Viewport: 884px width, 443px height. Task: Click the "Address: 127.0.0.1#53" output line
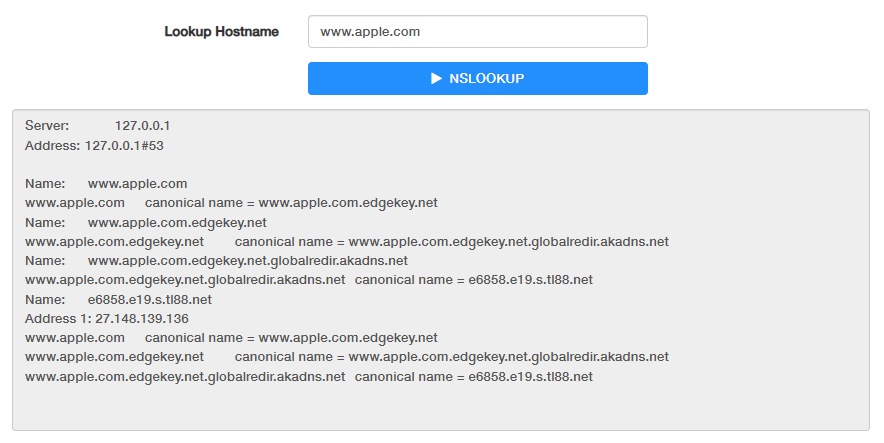[x=94, y=145]
